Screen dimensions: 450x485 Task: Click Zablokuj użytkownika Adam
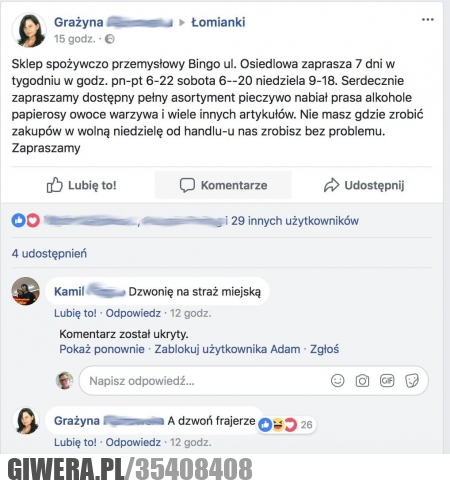click(x=227, y=349)
